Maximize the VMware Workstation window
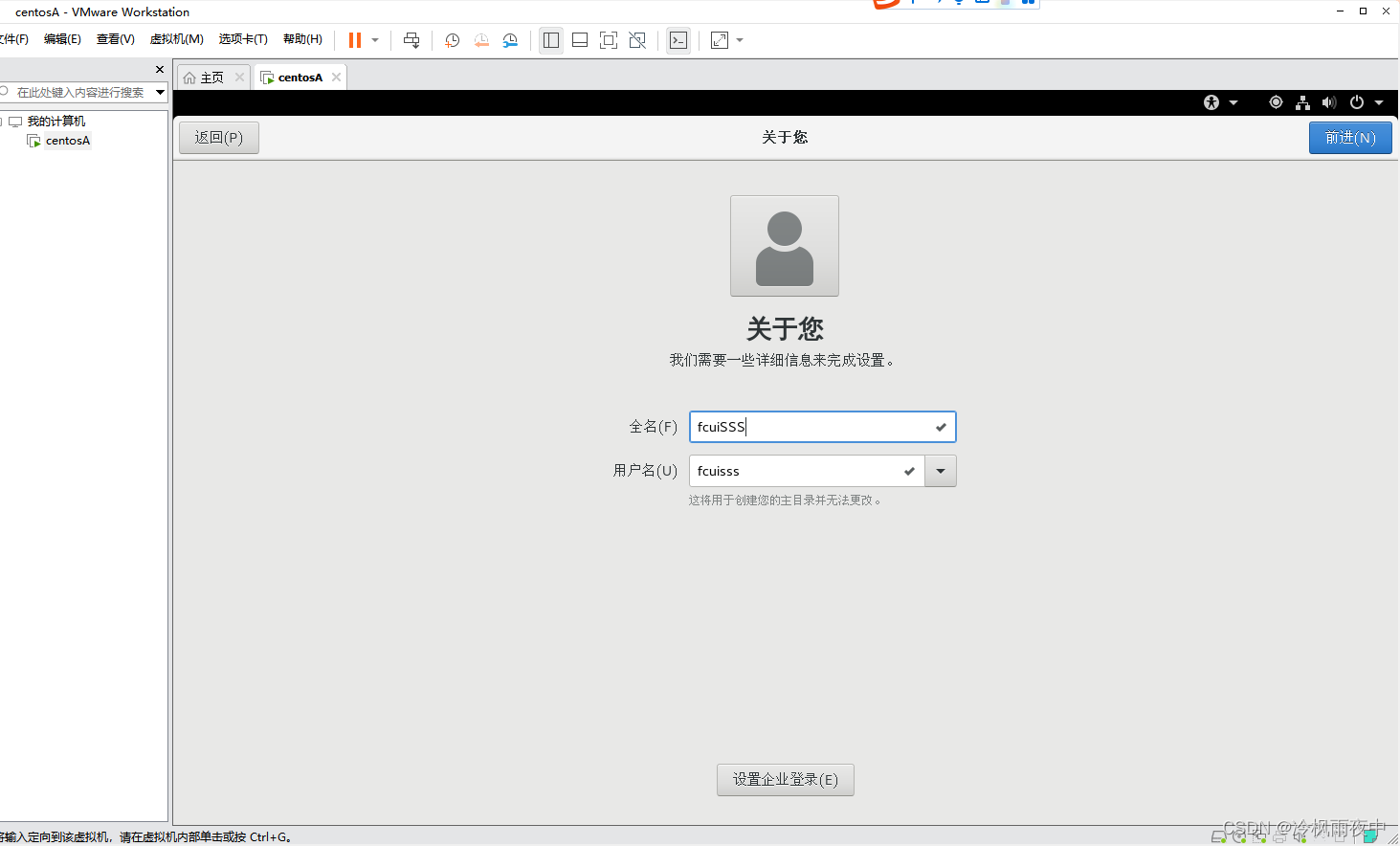The height and width of the screenshot is (846, 1400). pyautogui.click(x=1363, y=11)
